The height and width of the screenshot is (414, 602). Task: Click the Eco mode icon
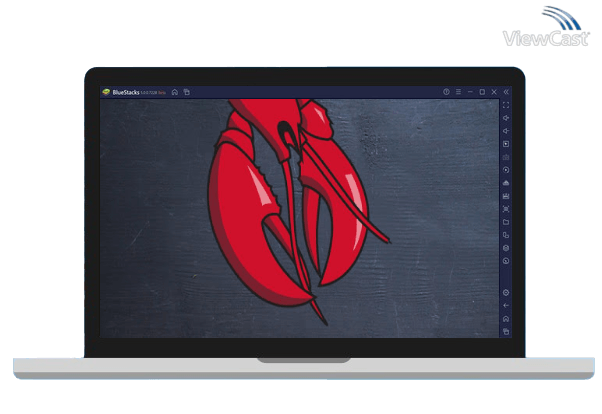[506, 261]
